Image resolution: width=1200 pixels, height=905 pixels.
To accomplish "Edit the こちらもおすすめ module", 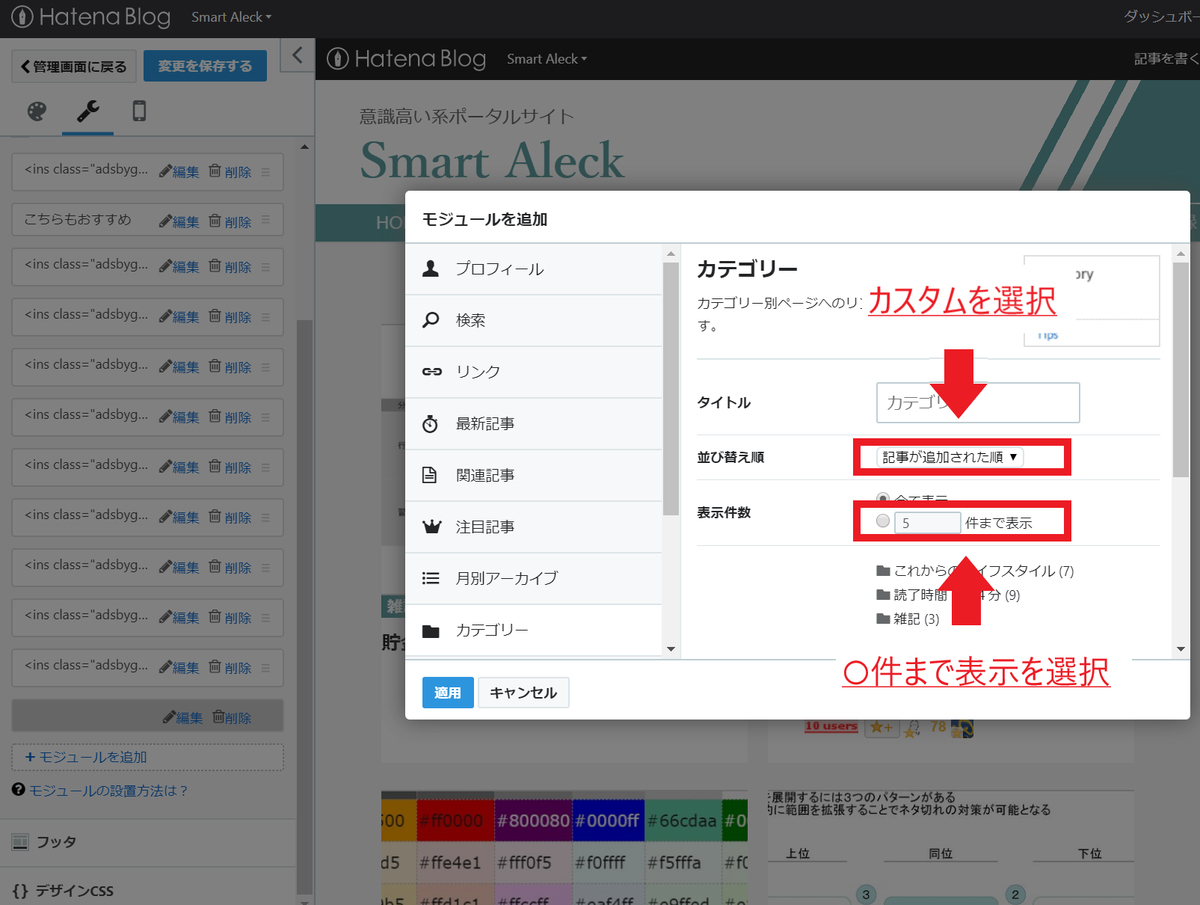I will point(180,222).
